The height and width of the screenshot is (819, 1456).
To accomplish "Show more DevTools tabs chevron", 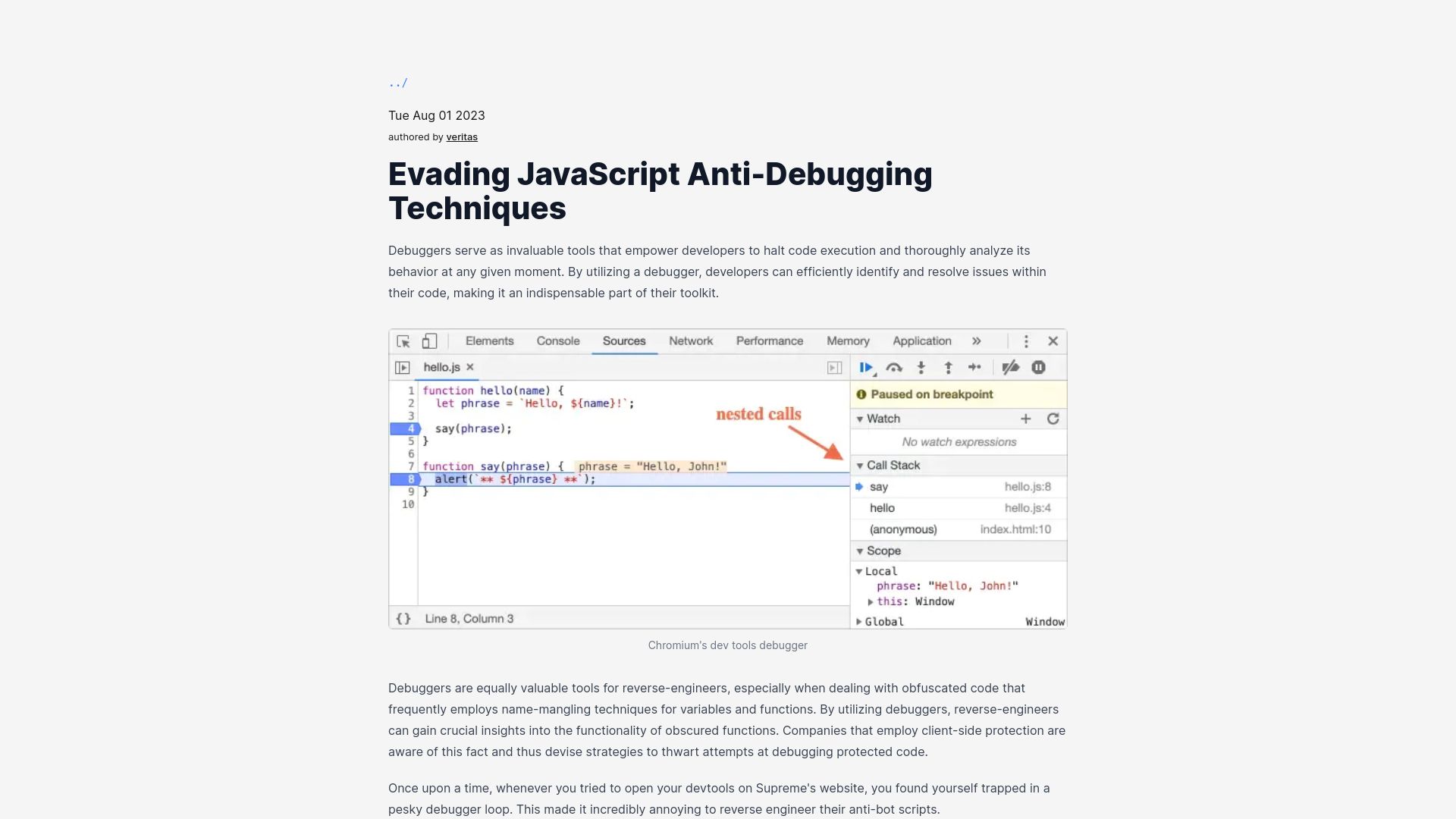I will click(x=977, y=341).
